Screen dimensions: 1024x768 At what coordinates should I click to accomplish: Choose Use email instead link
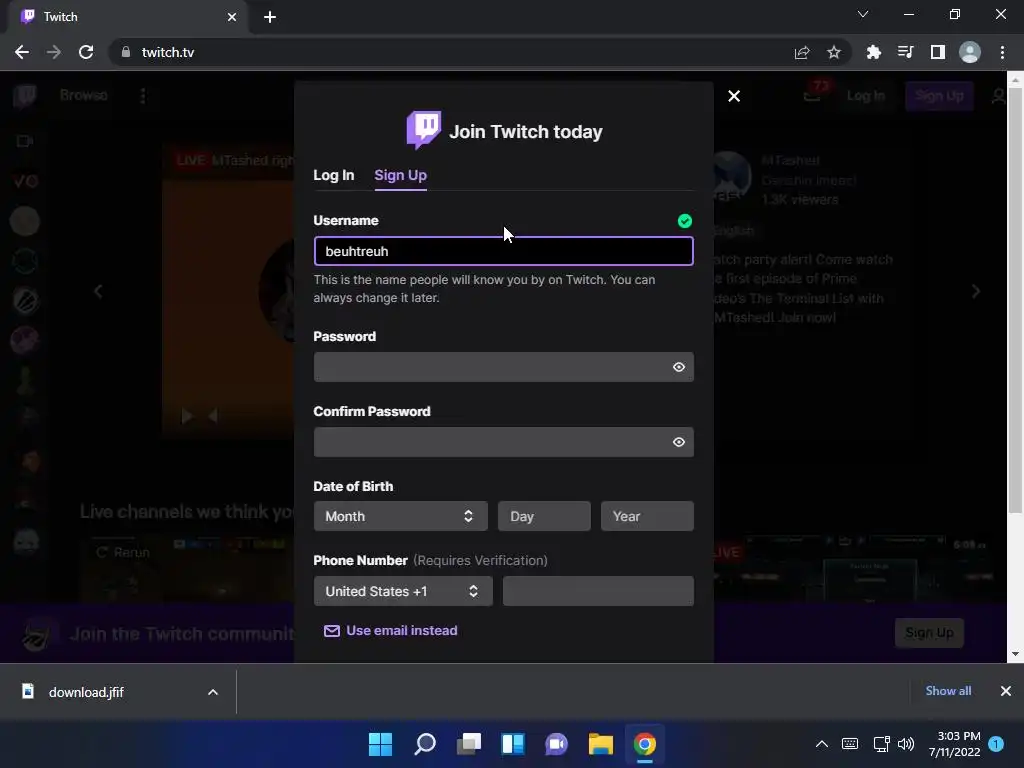391,630
